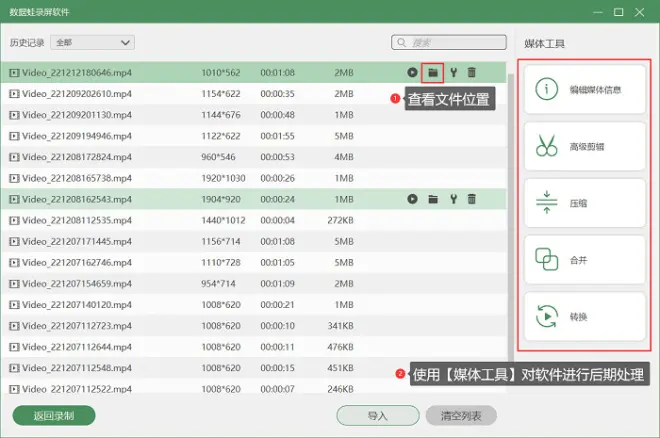The image size is (660, 438).
Task: Expand the history filter dropdown
Action: pos(93,43)
